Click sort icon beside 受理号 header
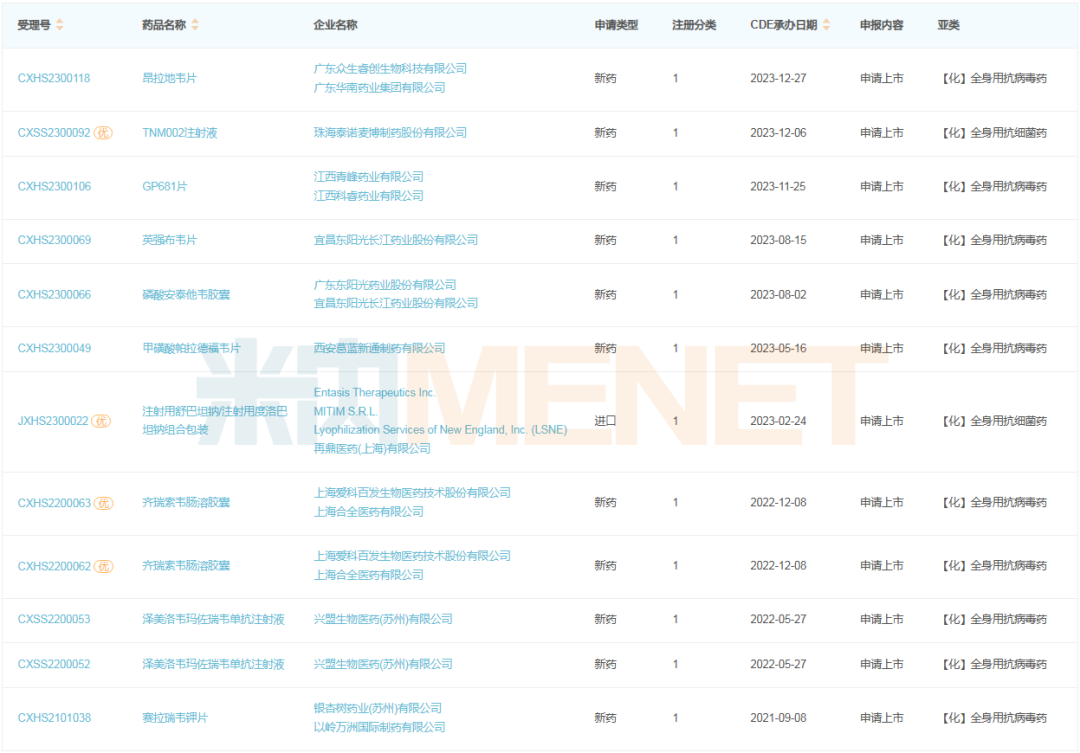 click(60, 25)
